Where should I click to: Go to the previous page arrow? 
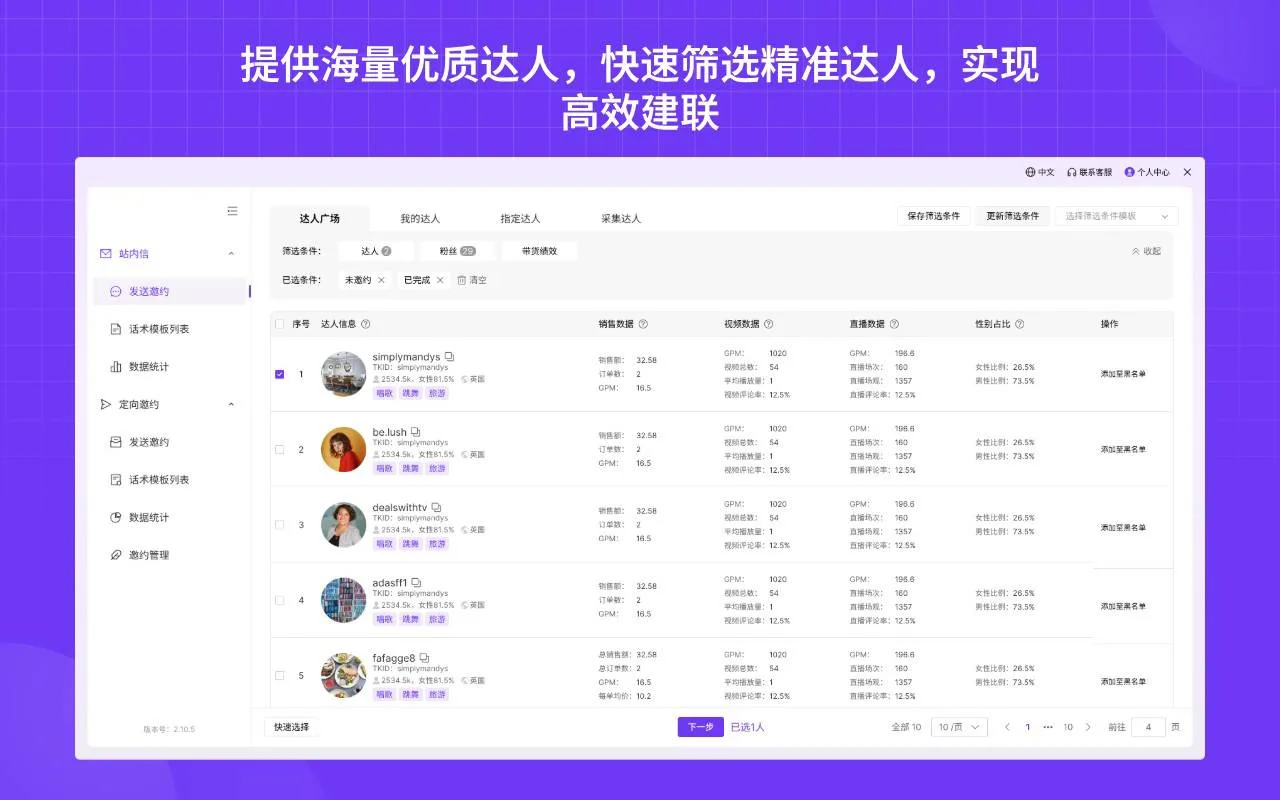tap(1007, 727)
